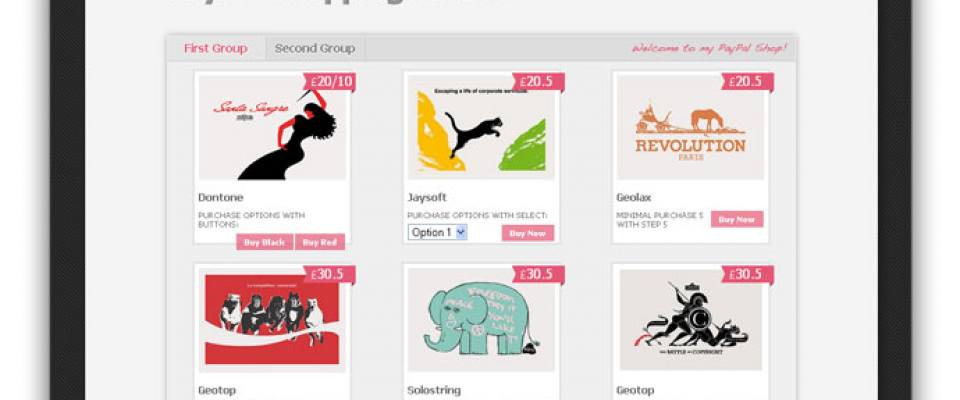Click the £20/10 price ribbon
This screenshot has width=960, height=400.
[x=330, y=82]
